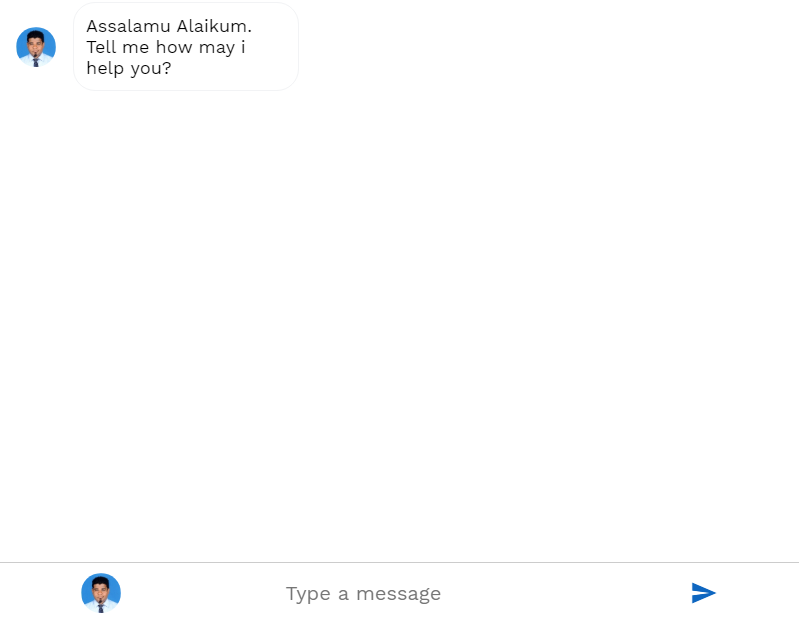
Task: Open the profile avatar in bottom bar
Action: click(101, 593)
